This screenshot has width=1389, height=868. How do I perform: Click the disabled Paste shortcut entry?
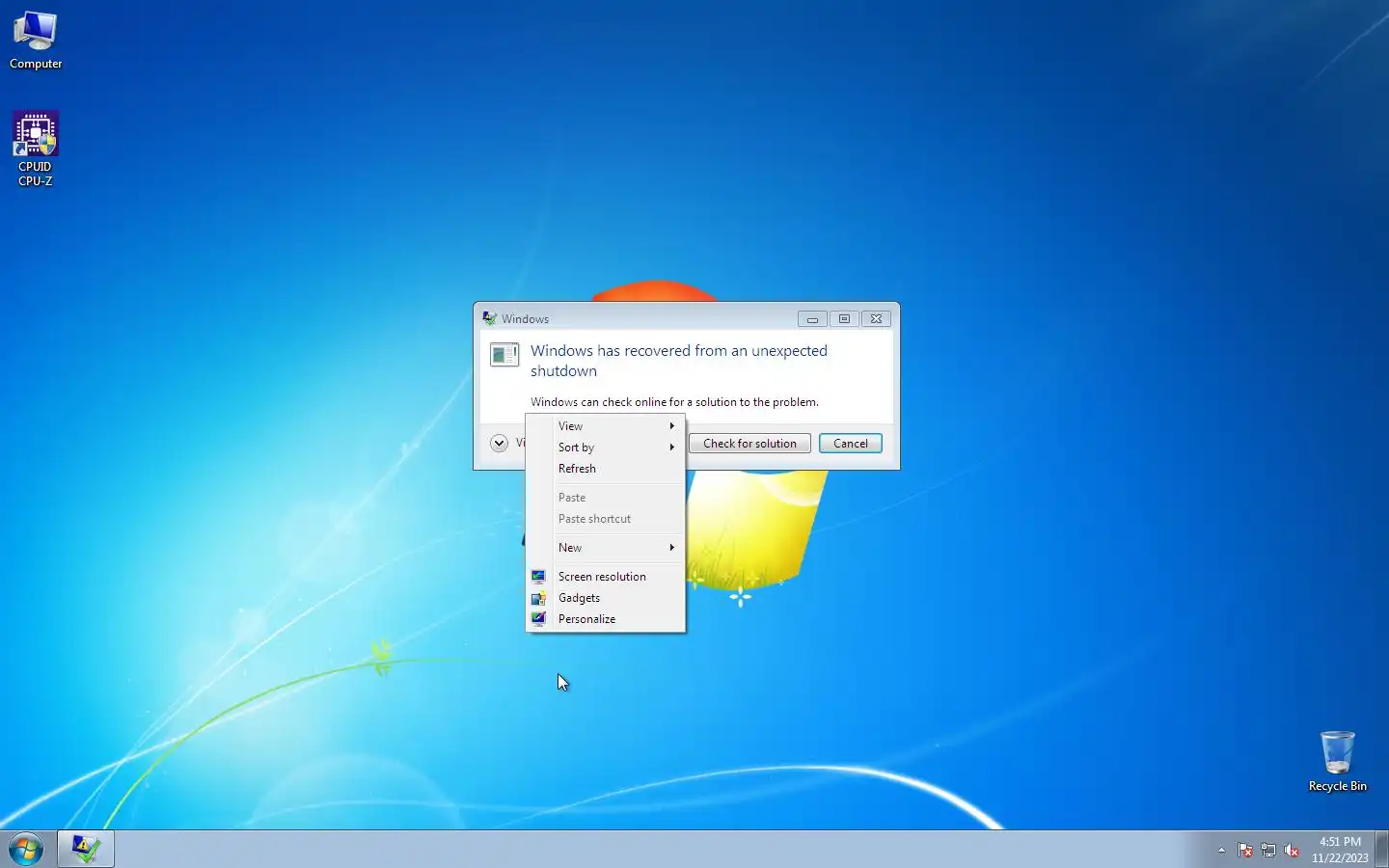click(x=606, y=519)
